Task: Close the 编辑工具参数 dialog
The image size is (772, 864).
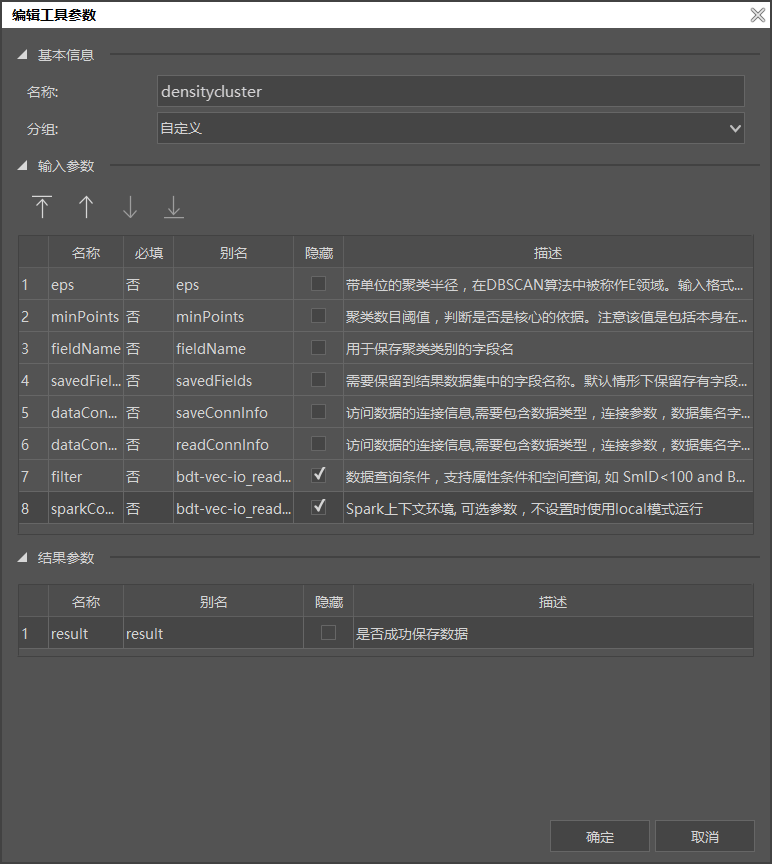Action: point(758,15)
